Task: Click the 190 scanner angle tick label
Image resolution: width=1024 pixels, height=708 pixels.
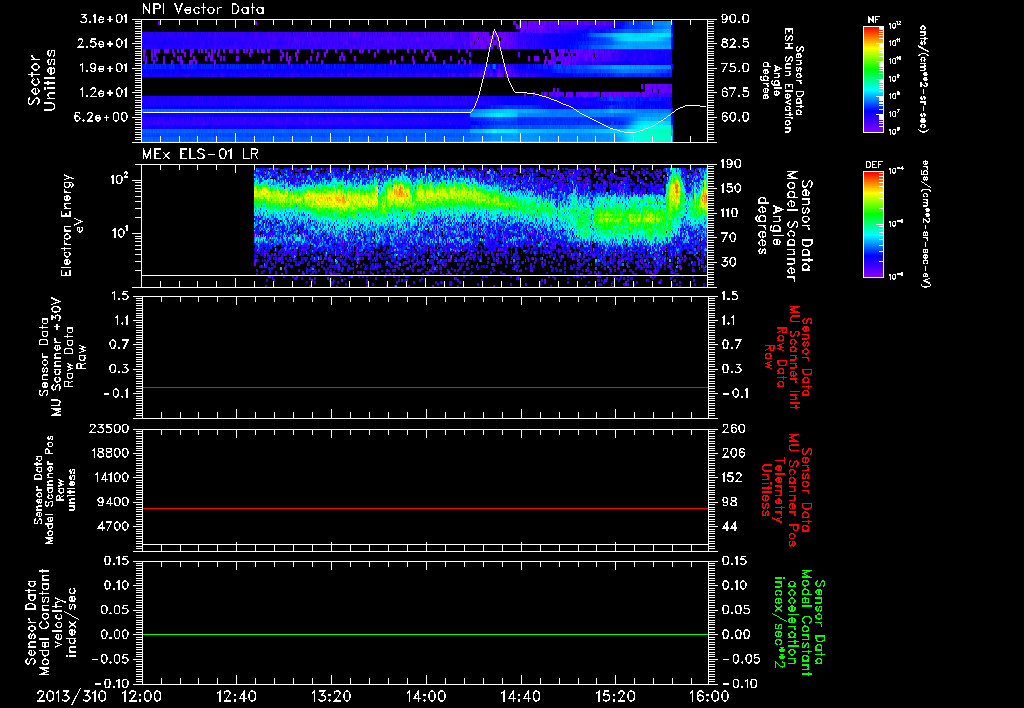Action: coord(731,164)
